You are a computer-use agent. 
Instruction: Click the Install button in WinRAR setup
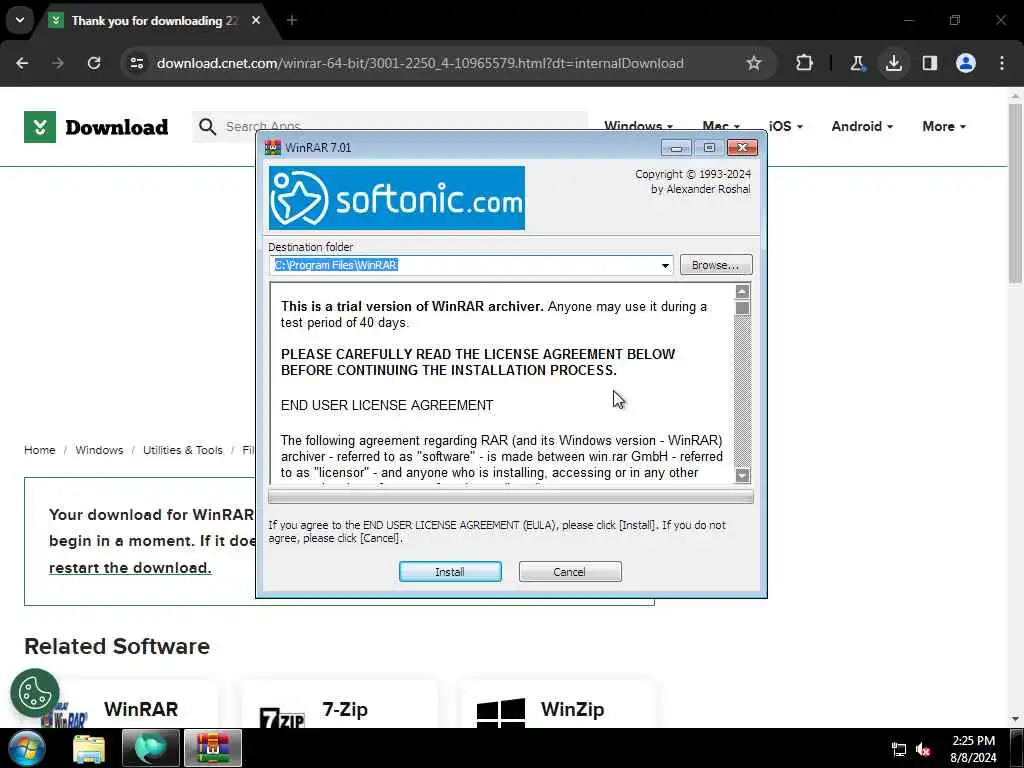pos(450,571)
